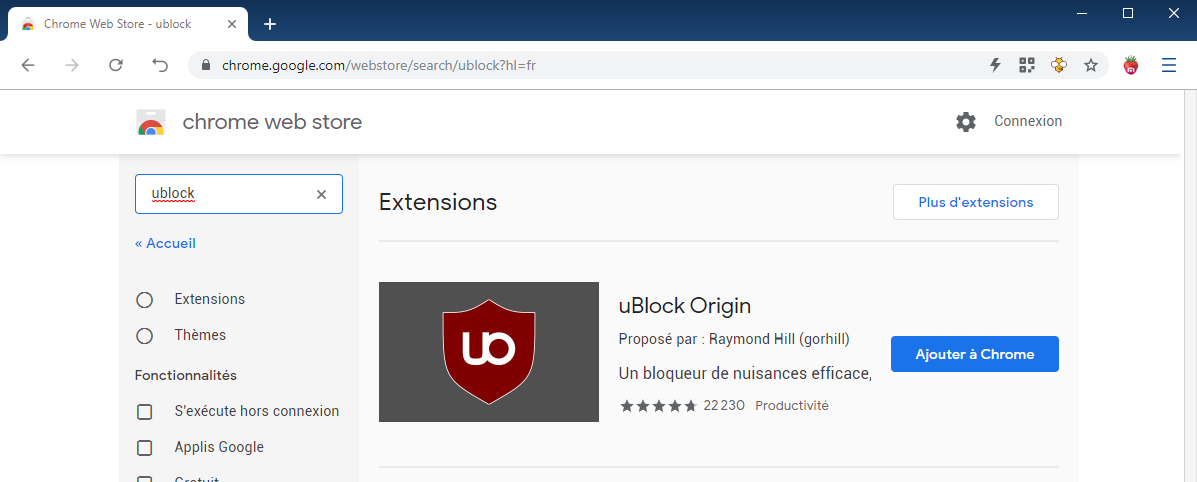This screenshot has width=1197, height=482.
Task: Open the QR code generator icon
Action: [x=1027, y=65]
